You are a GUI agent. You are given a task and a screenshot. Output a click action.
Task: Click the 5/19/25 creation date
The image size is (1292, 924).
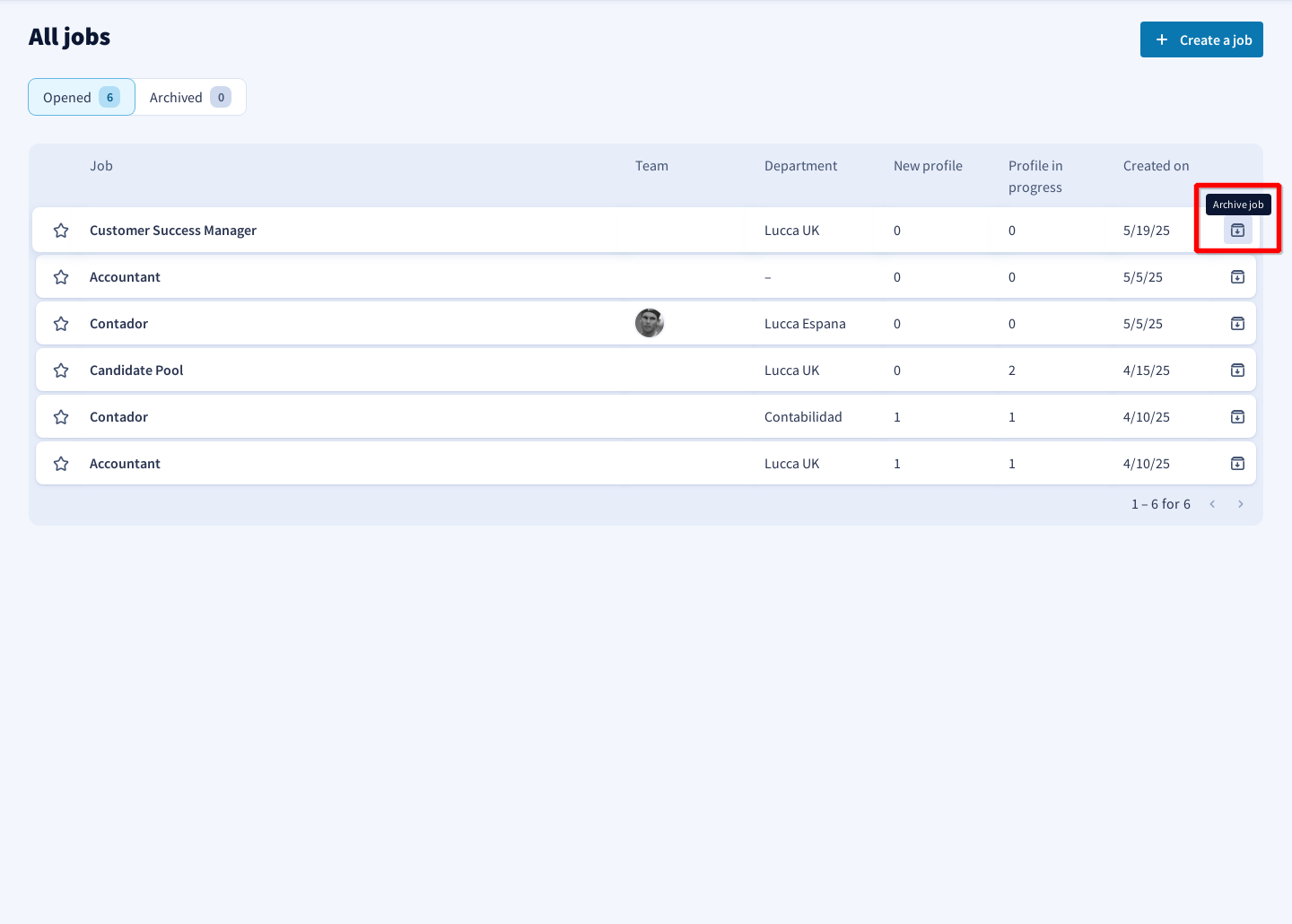click(1147, 231)
